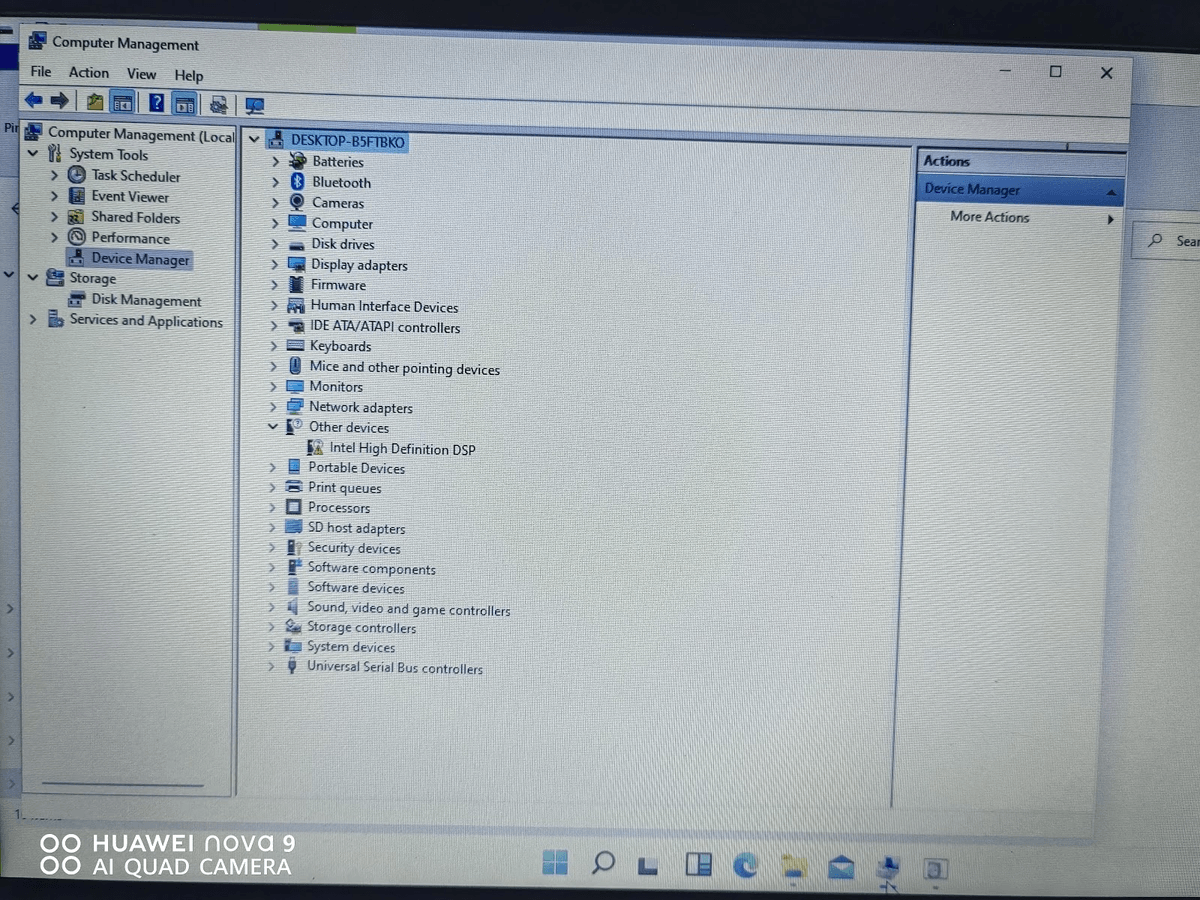Click the Forward navigation arrow icon
The image size is (1200, 900).
tap(59, 102)
